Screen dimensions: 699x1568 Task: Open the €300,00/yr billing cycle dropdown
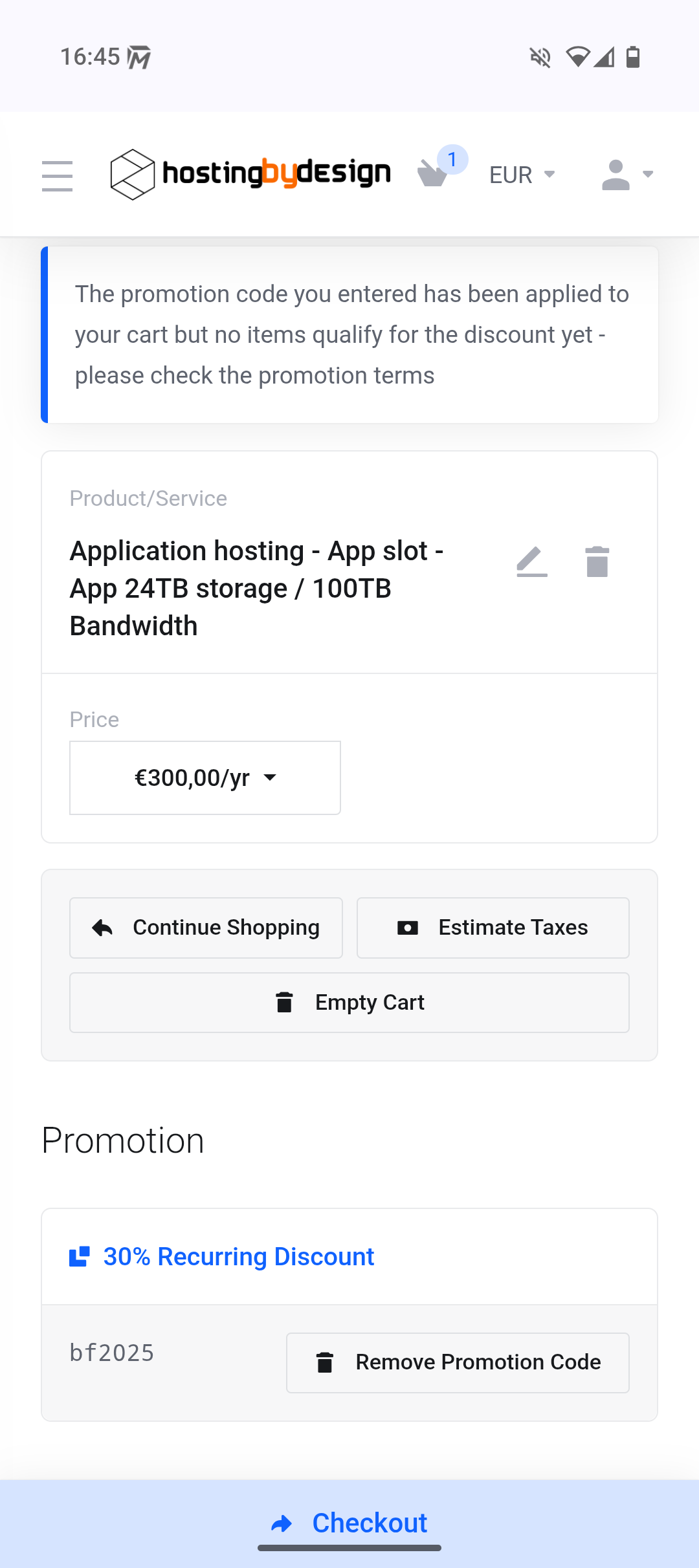205,778
